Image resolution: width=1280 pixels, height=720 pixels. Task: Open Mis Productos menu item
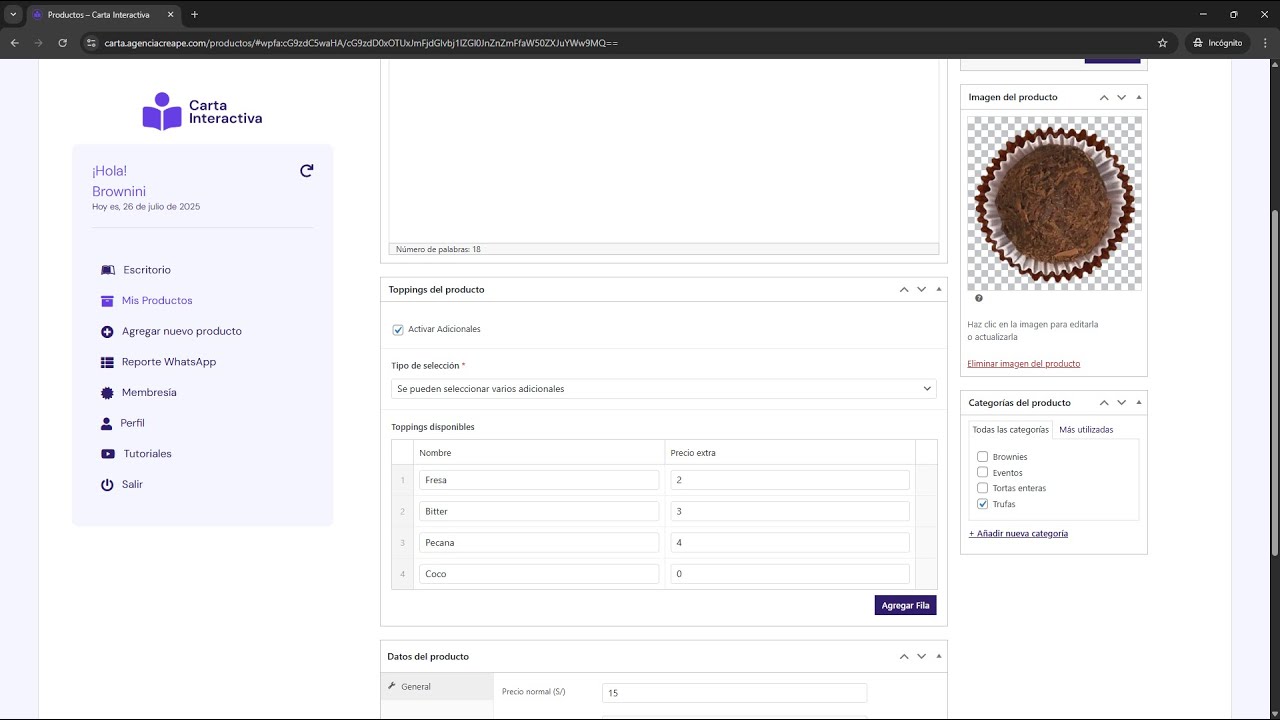pos(157,301)
